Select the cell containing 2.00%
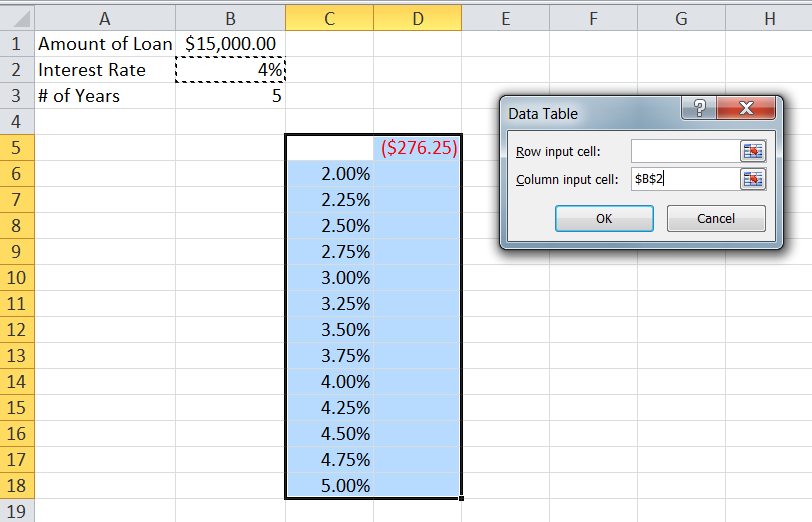Image resolution: width=812 pixels, height=522 pixels. coord(330,174)
